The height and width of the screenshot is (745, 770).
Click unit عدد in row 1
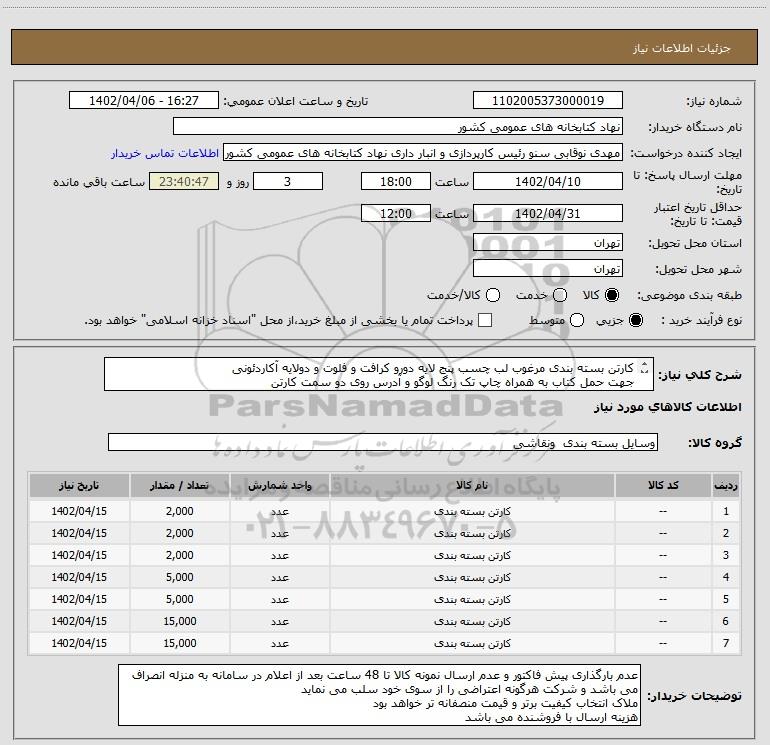coord(279,512)
